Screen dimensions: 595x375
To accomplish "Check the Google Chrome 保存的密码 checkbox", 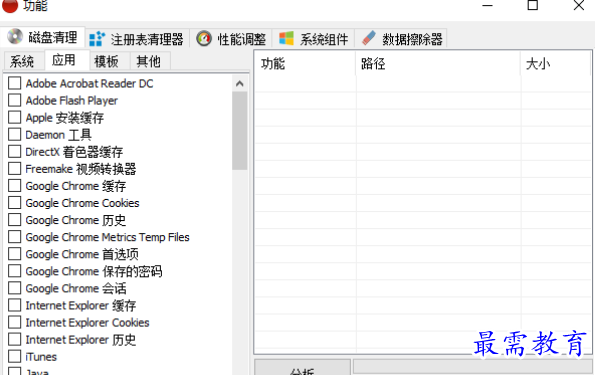I will pyautogui.click(x=14, y=271).
